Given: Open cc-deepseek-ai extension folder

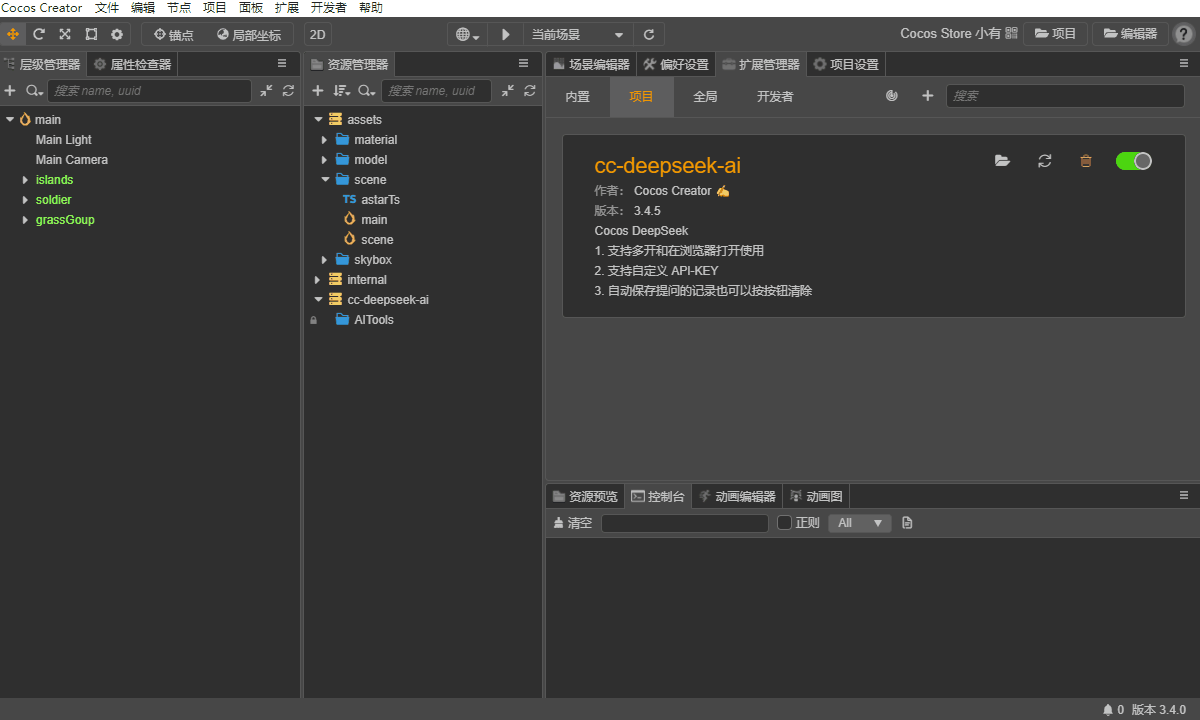Looking at the screenshot, I should point(1002,161).
